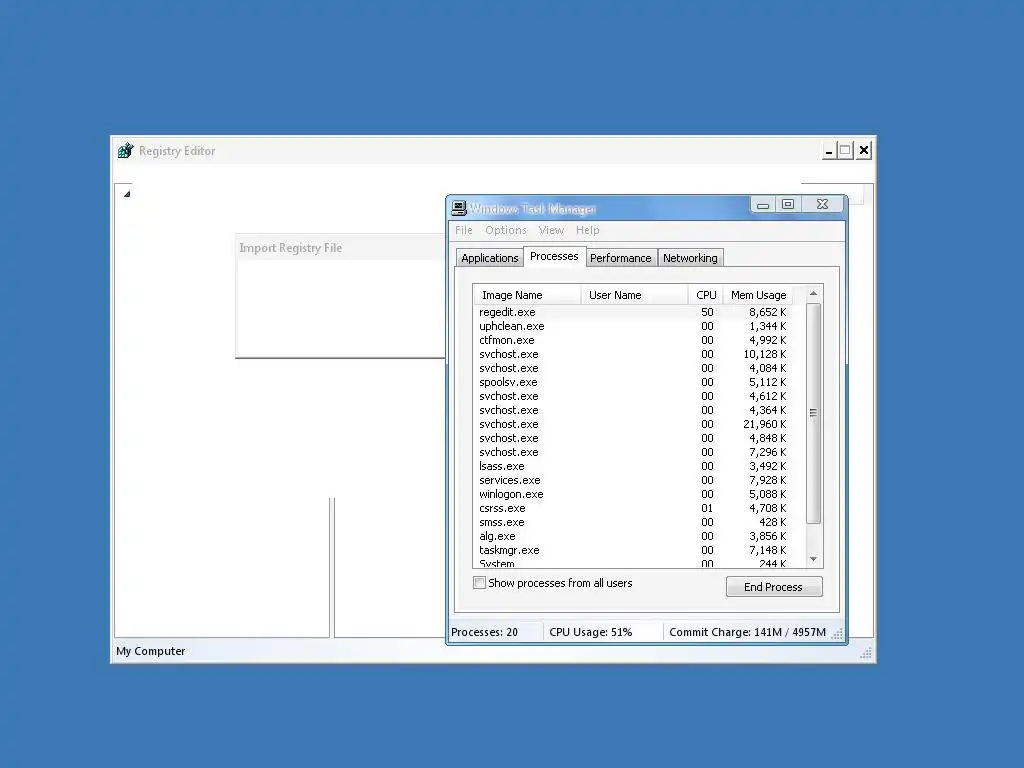Select the svchost.exe using 7,296 K

(x=633, y=452)
